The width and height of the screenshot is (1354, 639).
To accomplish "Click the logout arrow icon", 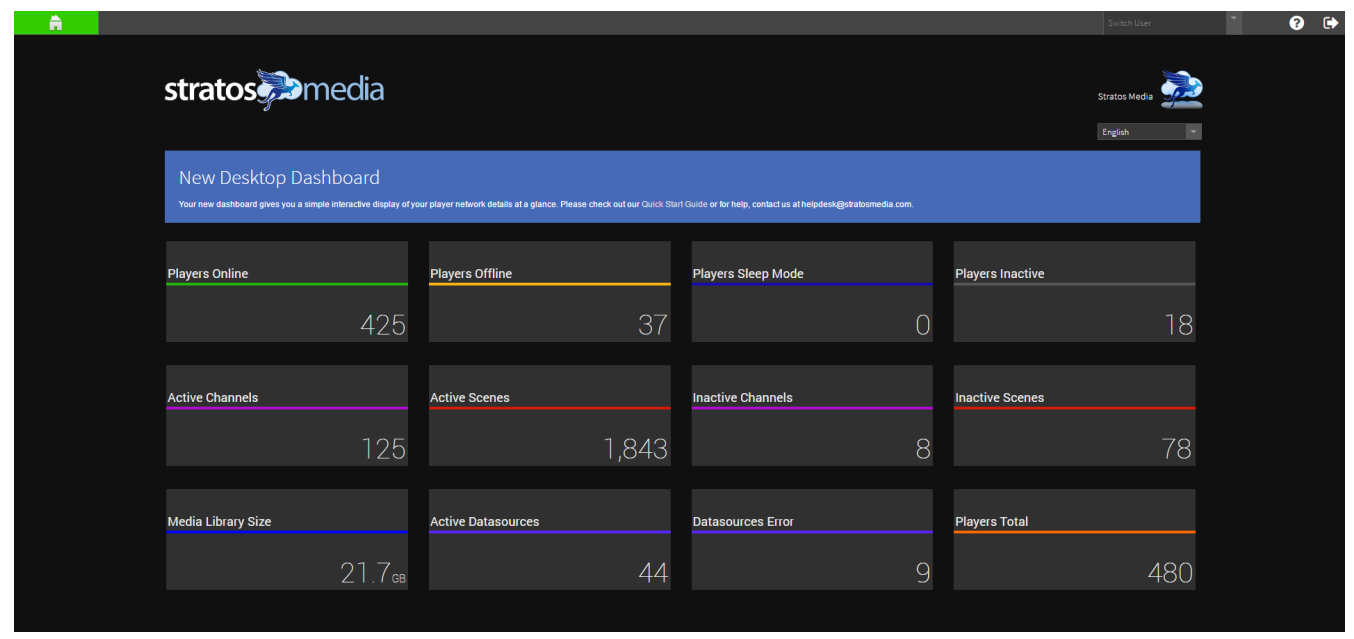I will point(1330,23).
